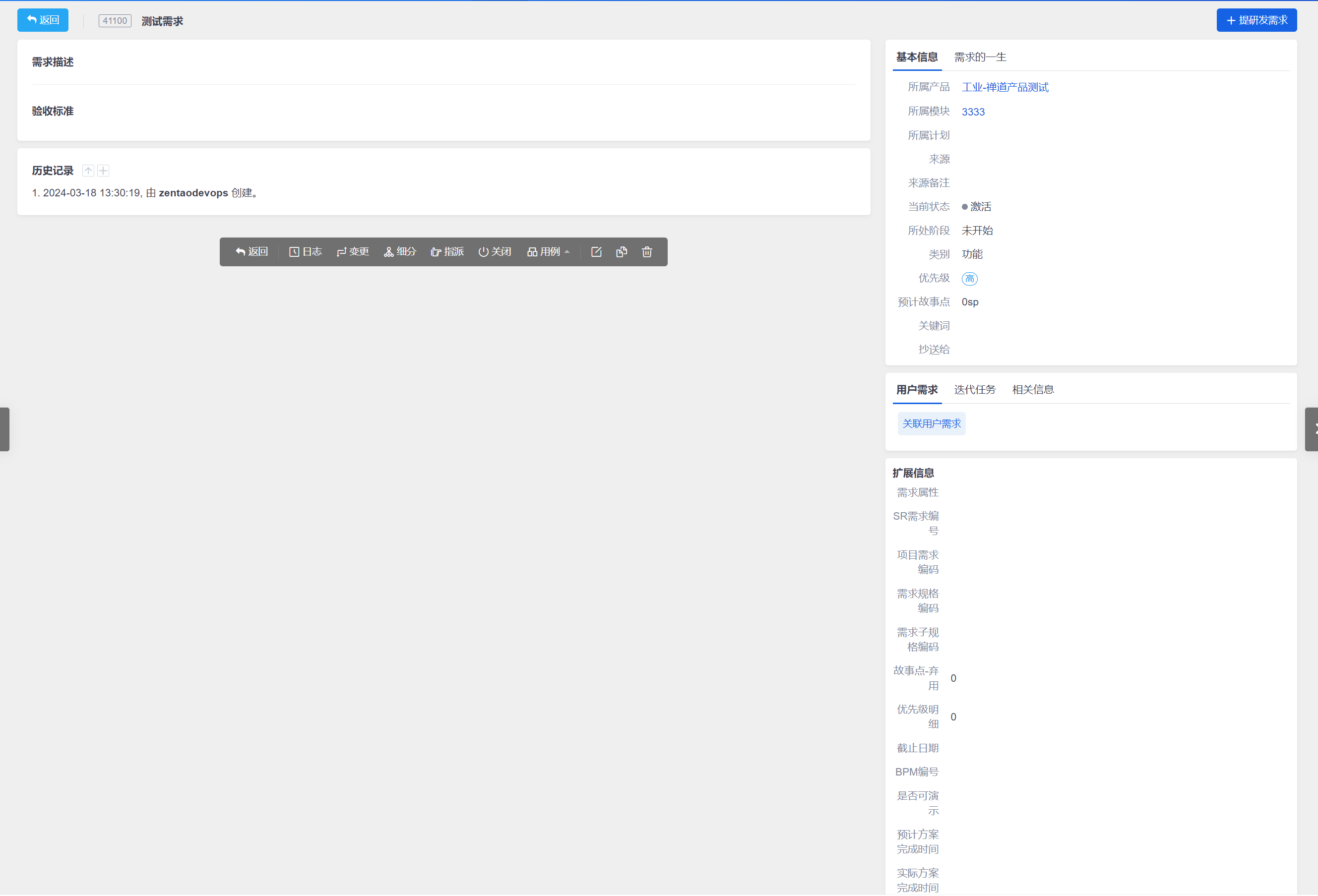Image resolution: width=1318 pixels, height=896 pixels.
Task: Click the left side panel handle
Action: (x=4, y=429)
